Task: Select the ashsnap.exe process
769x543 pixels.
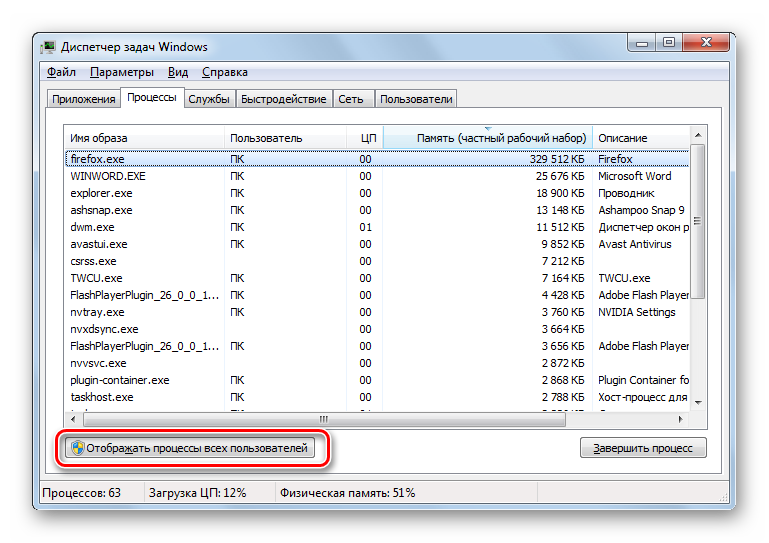Action: (x=377, y=210)
